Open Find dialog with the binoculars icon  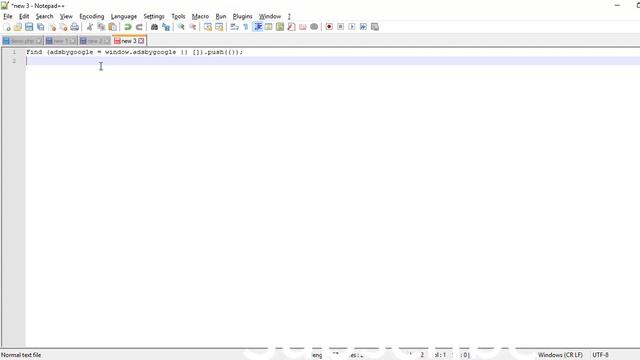(x=154, y=27)
